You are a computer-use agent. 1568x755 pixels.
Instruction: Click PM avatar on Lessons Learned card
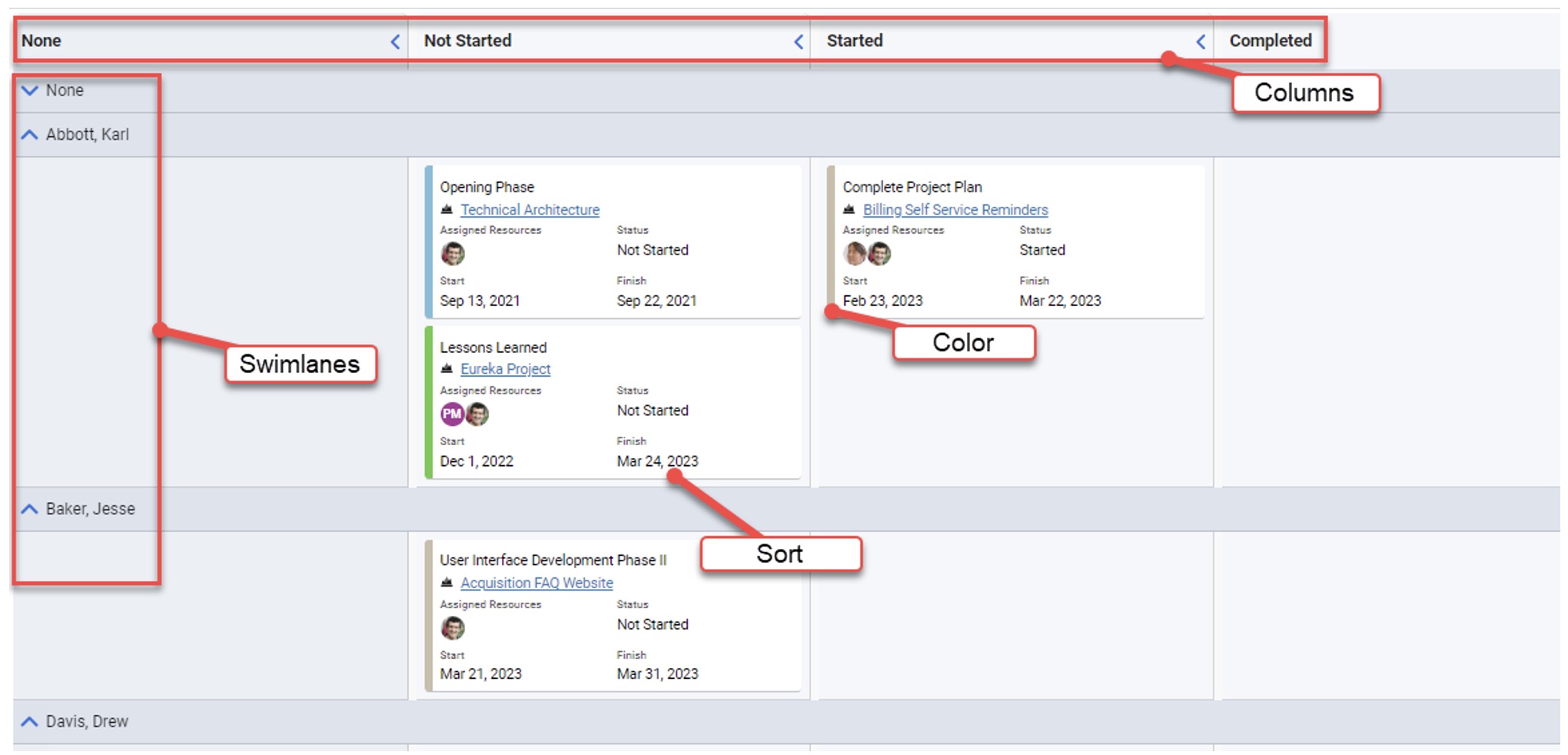pos(452,414)
